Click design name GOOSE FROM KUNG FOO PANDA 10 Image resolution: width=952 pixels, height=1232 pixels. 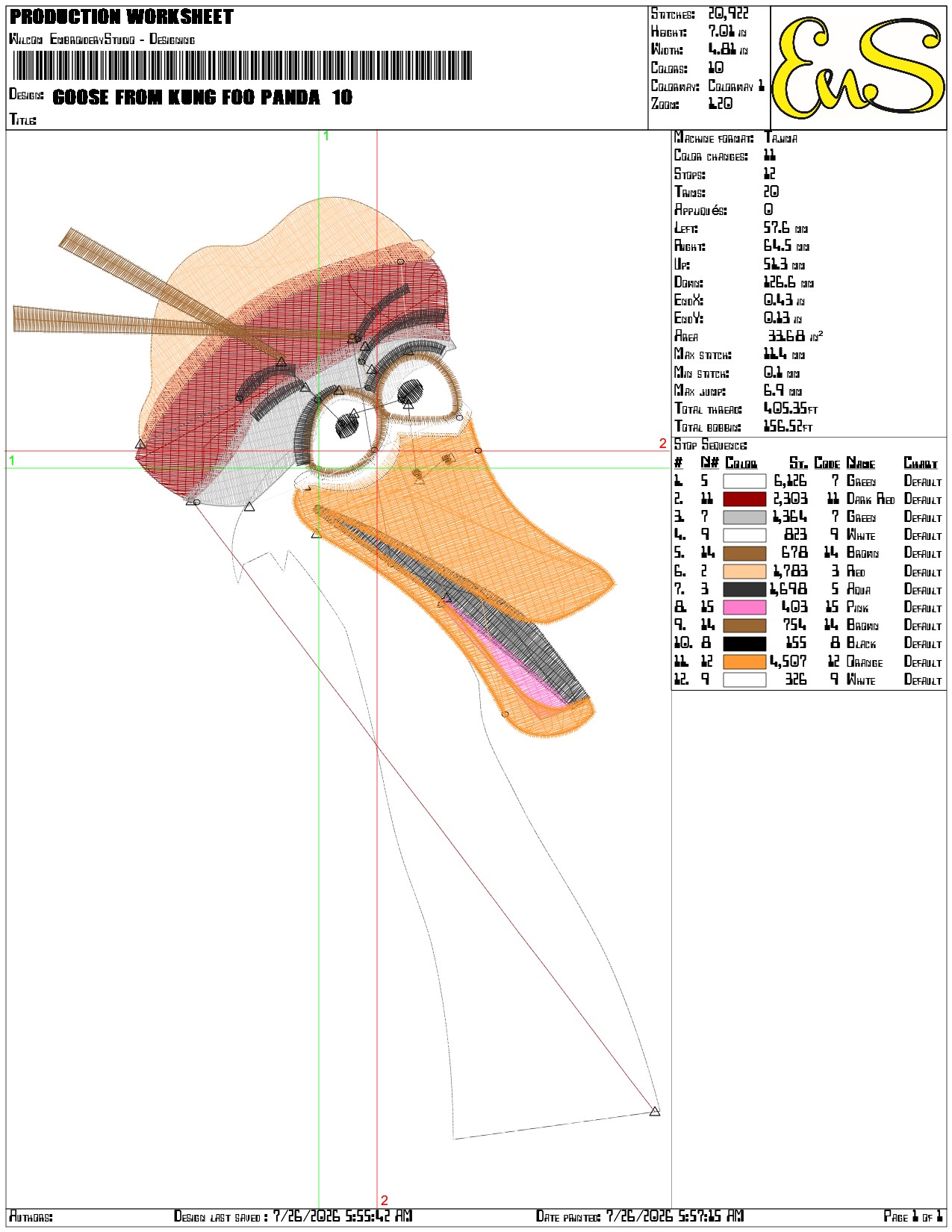point(202,97)
